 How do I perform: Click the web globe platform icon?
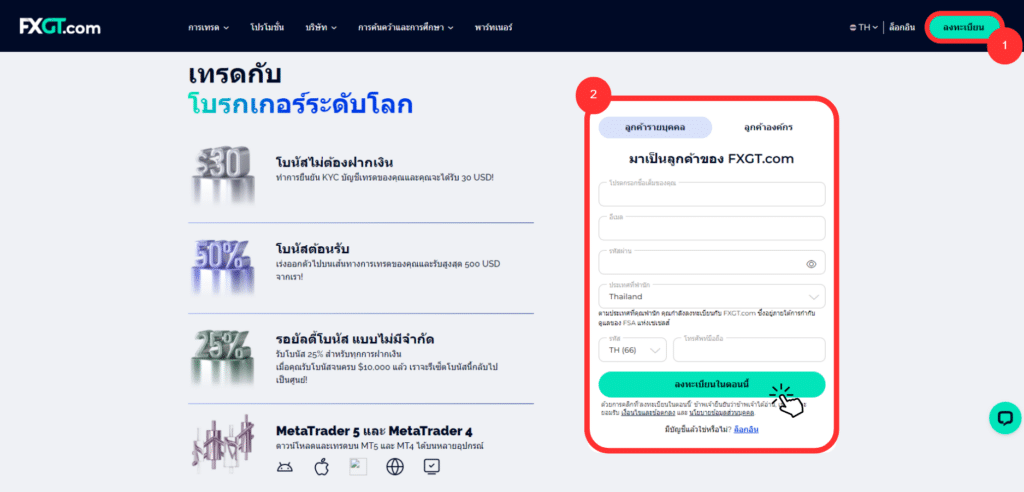394,467
